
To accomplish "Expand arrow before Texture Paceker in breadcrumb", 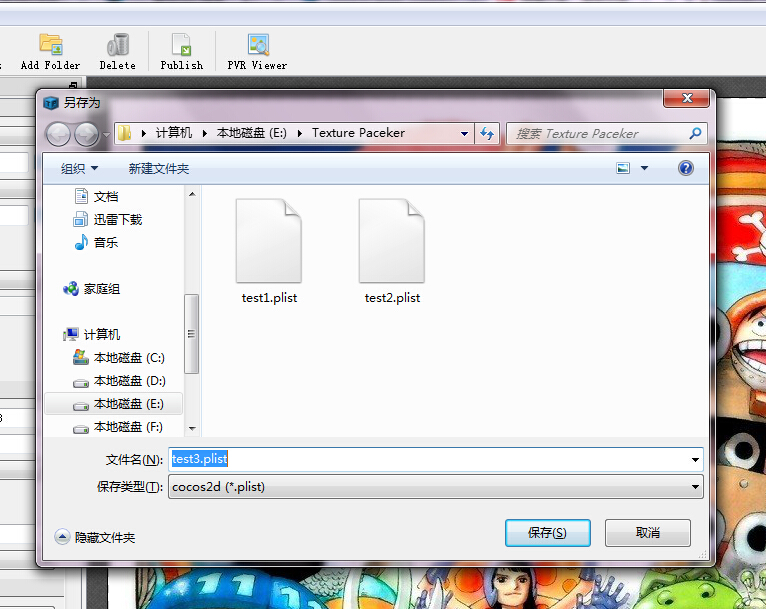I will click(x=299, y=133).
